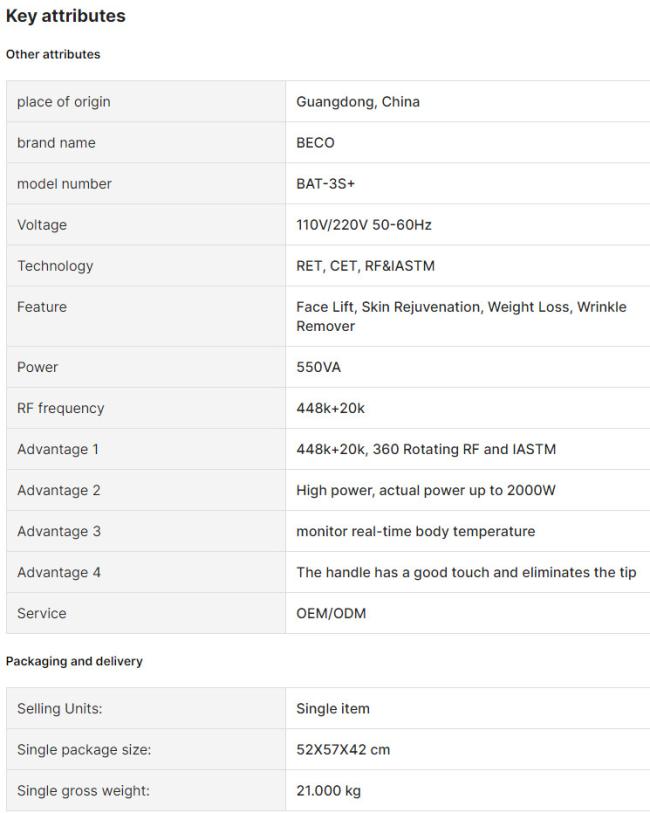Screen dimensions: 650x813
Task: Click the RET, CET, RF&IASTM technology value
Action: (x=365, y=265)
